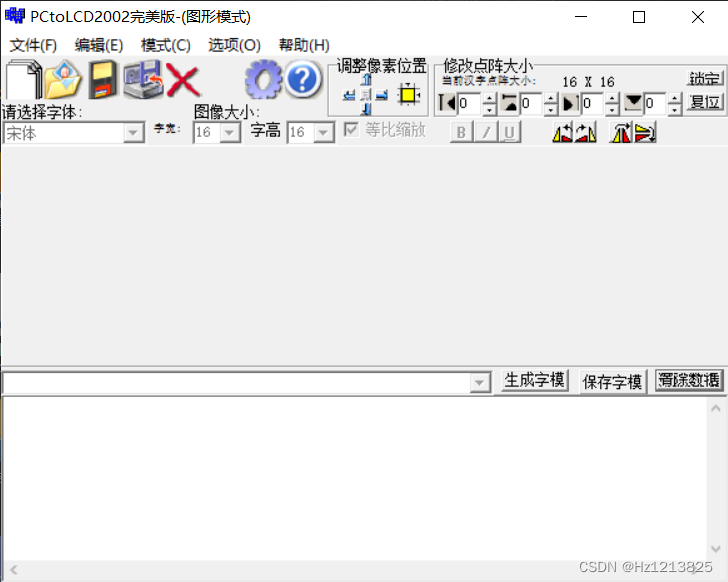Open the 字高 height dropdown
This screenshot has width=728, height=582.
point(324,133)
